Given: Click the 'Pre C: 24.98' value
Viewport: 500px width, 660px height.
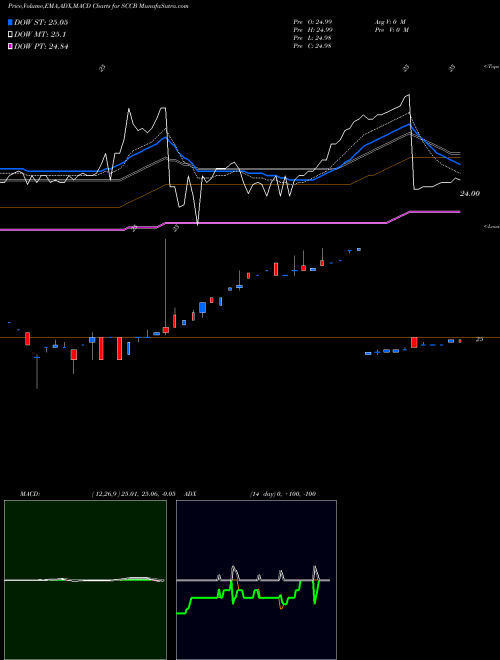Looking at the screenshot, I should coord(312,46).
